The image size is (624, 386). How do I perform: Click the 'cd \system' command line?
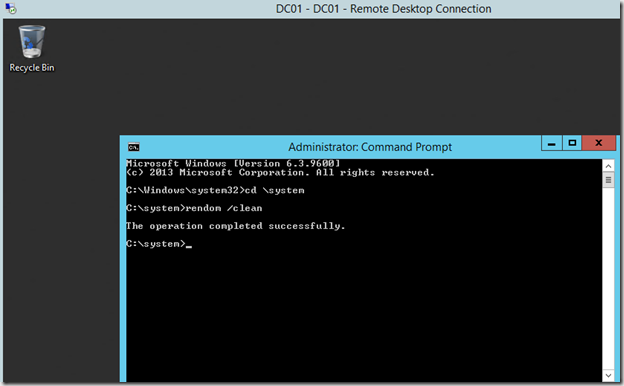(215, 190)
